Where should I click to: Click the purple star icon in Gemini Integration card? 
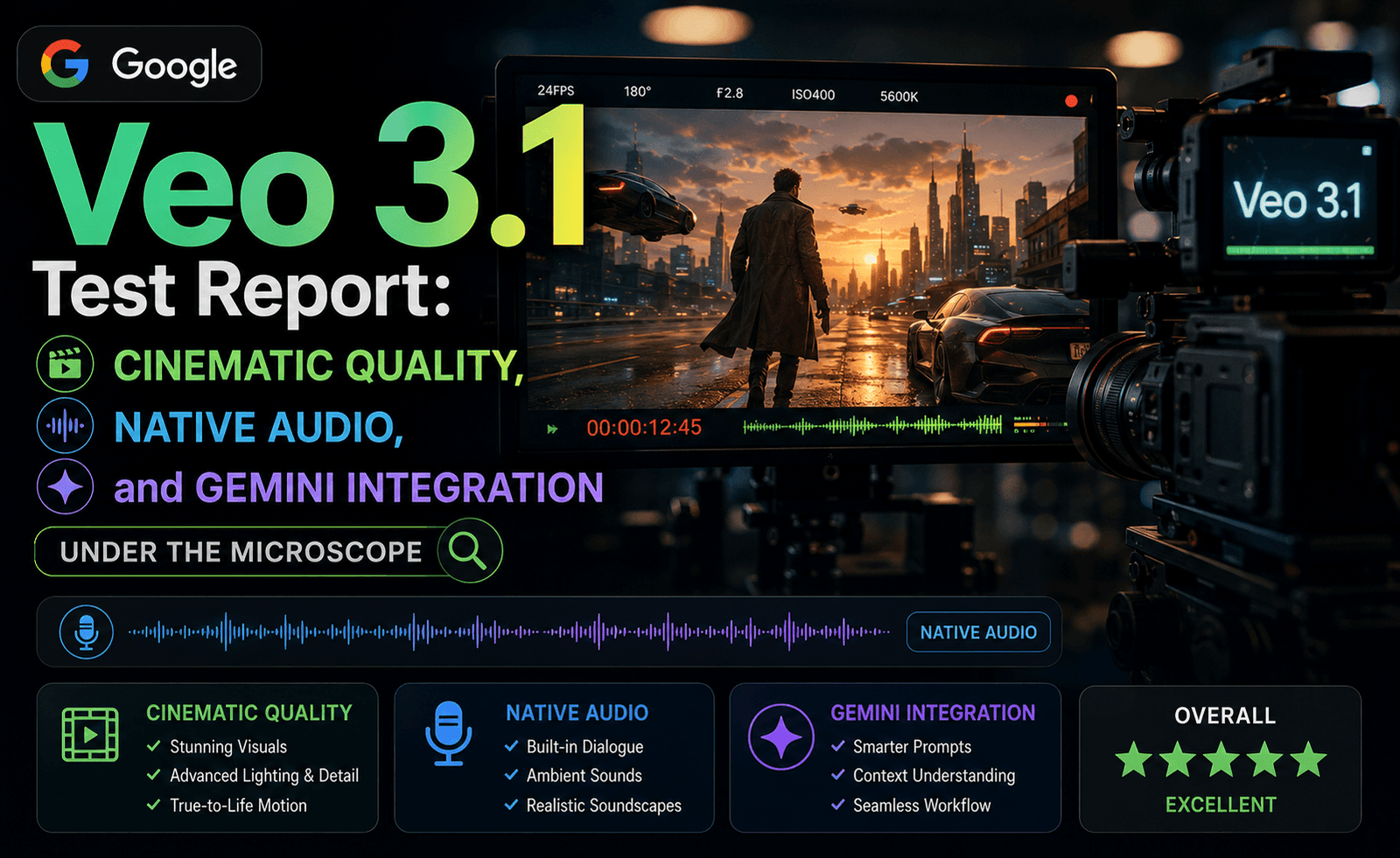[x=781, y=737]
